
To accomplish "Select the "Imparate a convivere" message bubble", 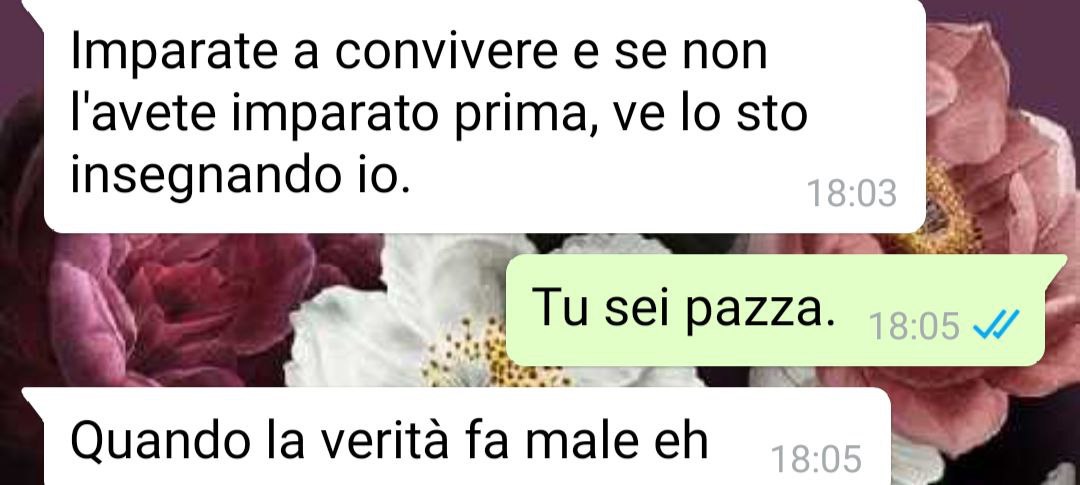I will [x=484, y=116].
